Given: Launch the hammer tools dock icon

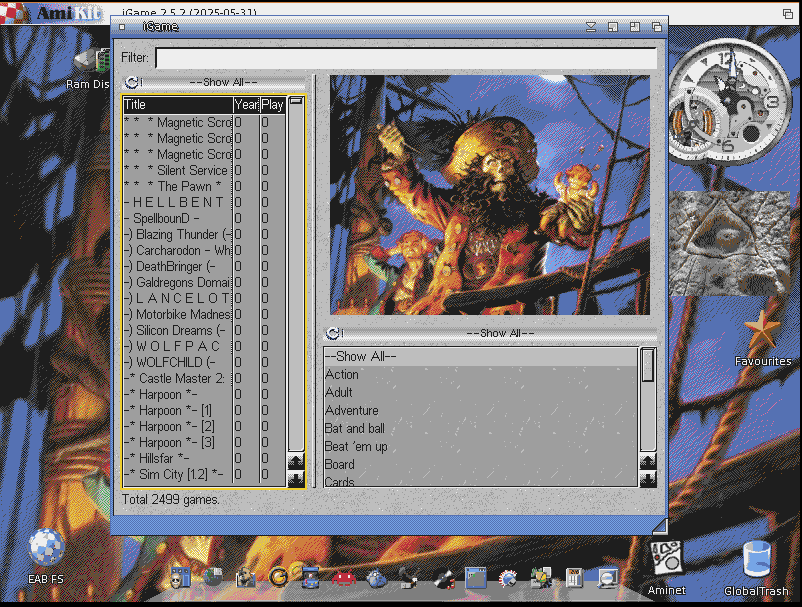Looking at the screenshot, I should pos(408,578).
